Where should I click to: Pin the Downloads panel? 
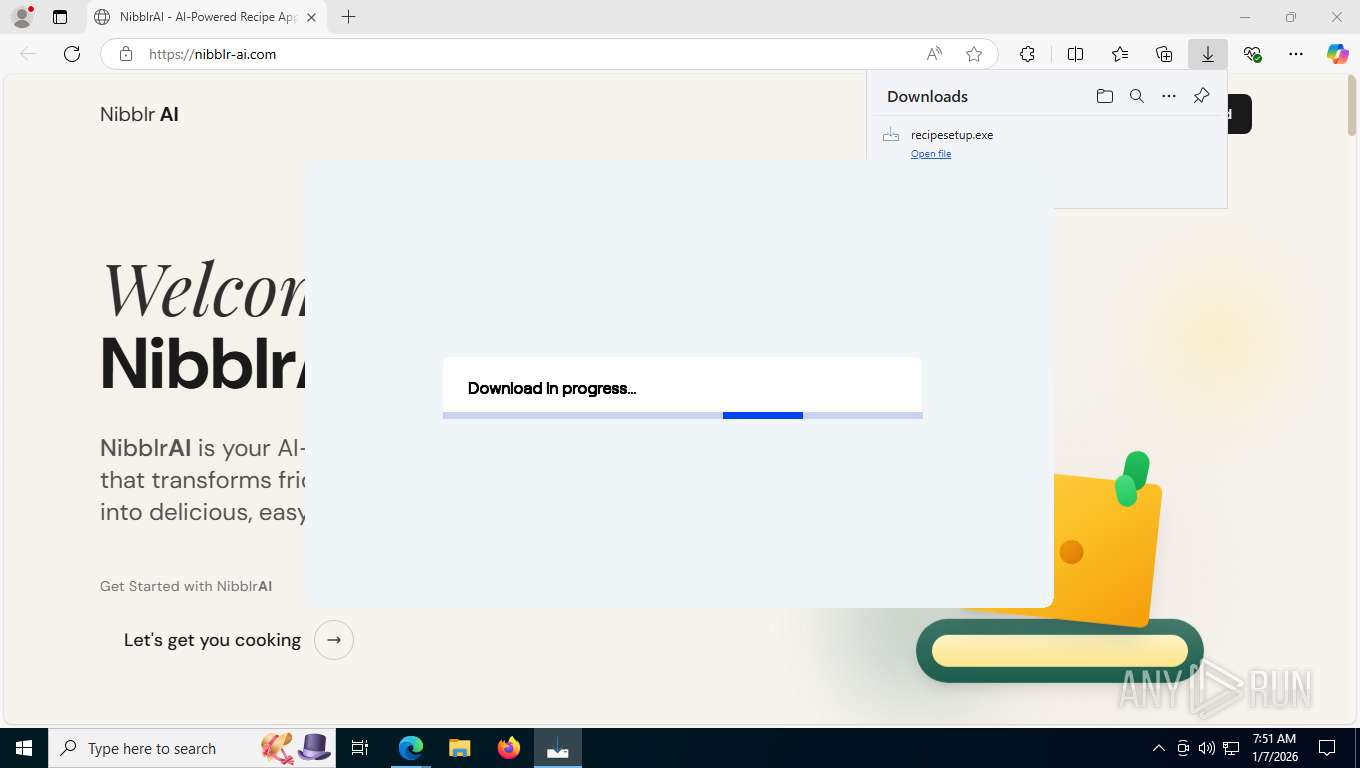click(1201, 96)
